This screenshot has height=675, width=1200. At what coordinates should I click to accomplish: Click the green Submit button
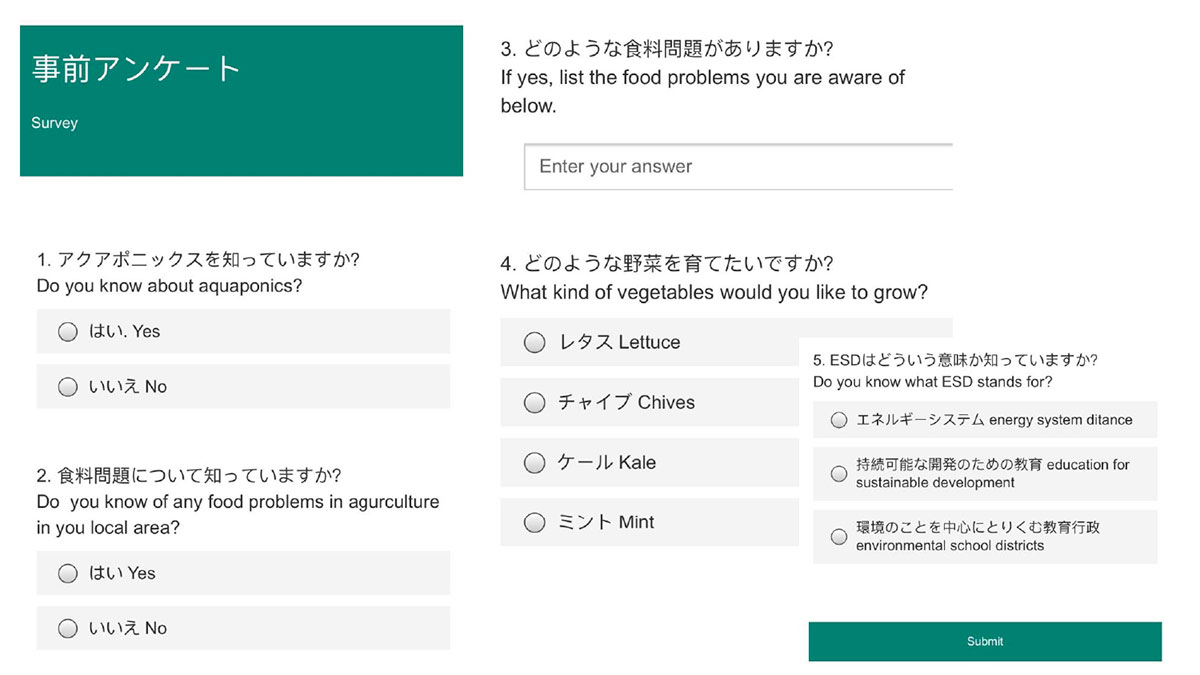(985, 641)
